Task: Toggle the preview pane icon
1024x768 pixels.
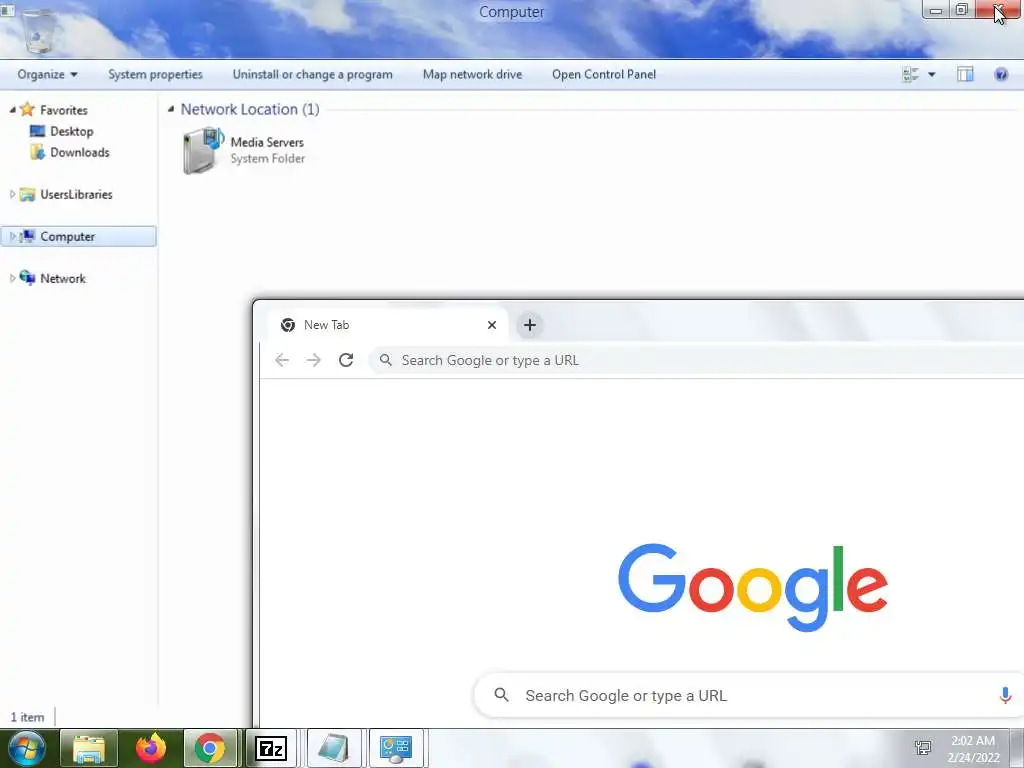Action: point(965,74)
